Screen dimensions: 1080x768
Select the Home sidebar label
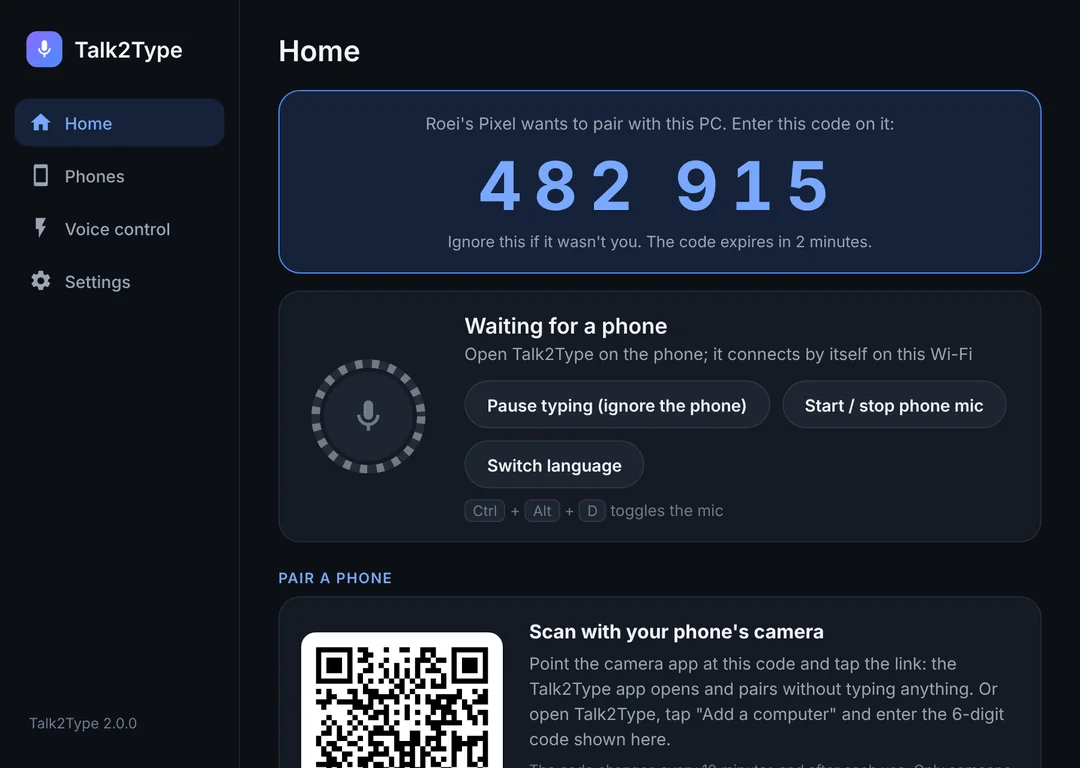pos(88,123)
